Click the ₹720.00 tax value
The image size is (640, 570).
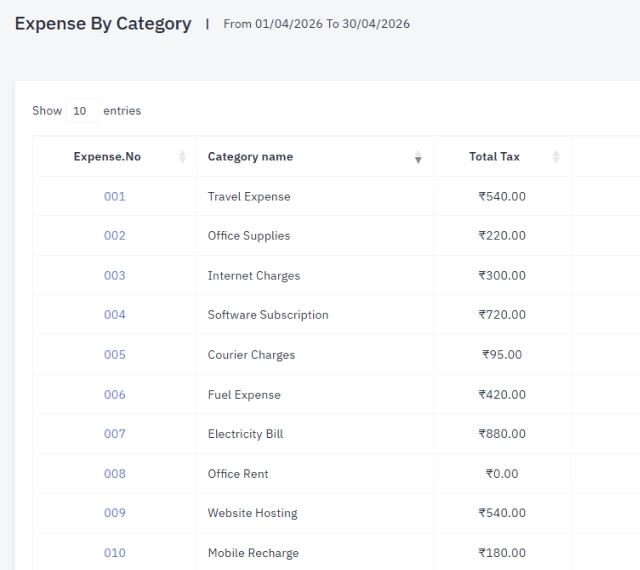click(x=502, y=315)
